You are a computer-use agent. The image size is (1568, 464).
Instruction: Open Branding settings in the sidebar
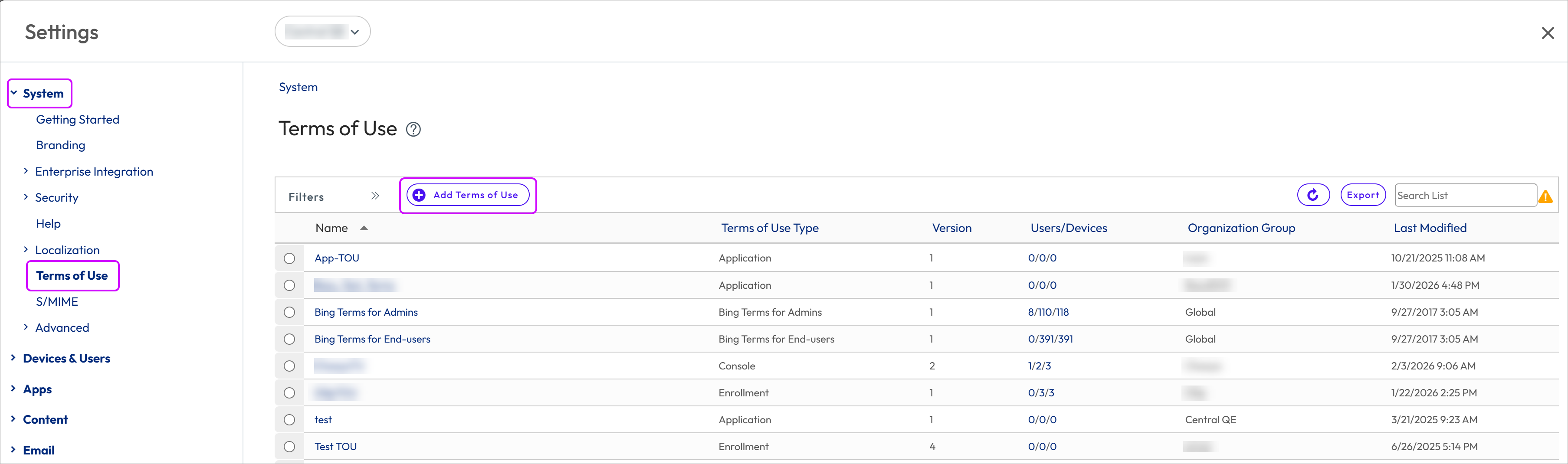[x=60, y=145]
